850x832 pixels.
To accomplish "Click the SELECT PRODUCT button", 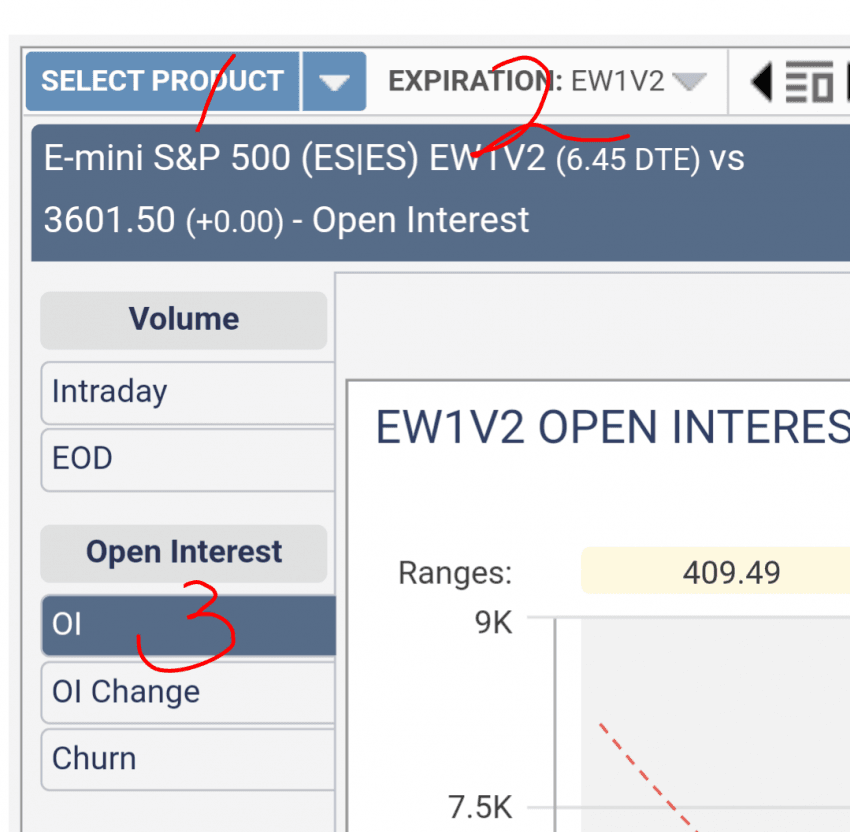I will (x=162, y=81).
